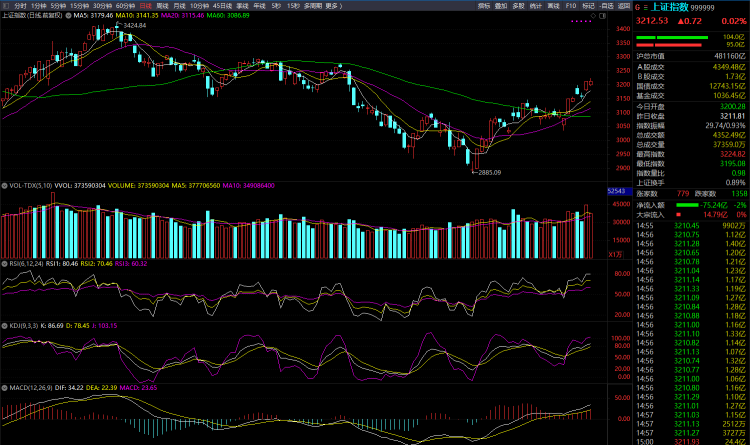Open F10 company info
Screen dimensions: 750x445
point(571,6)
